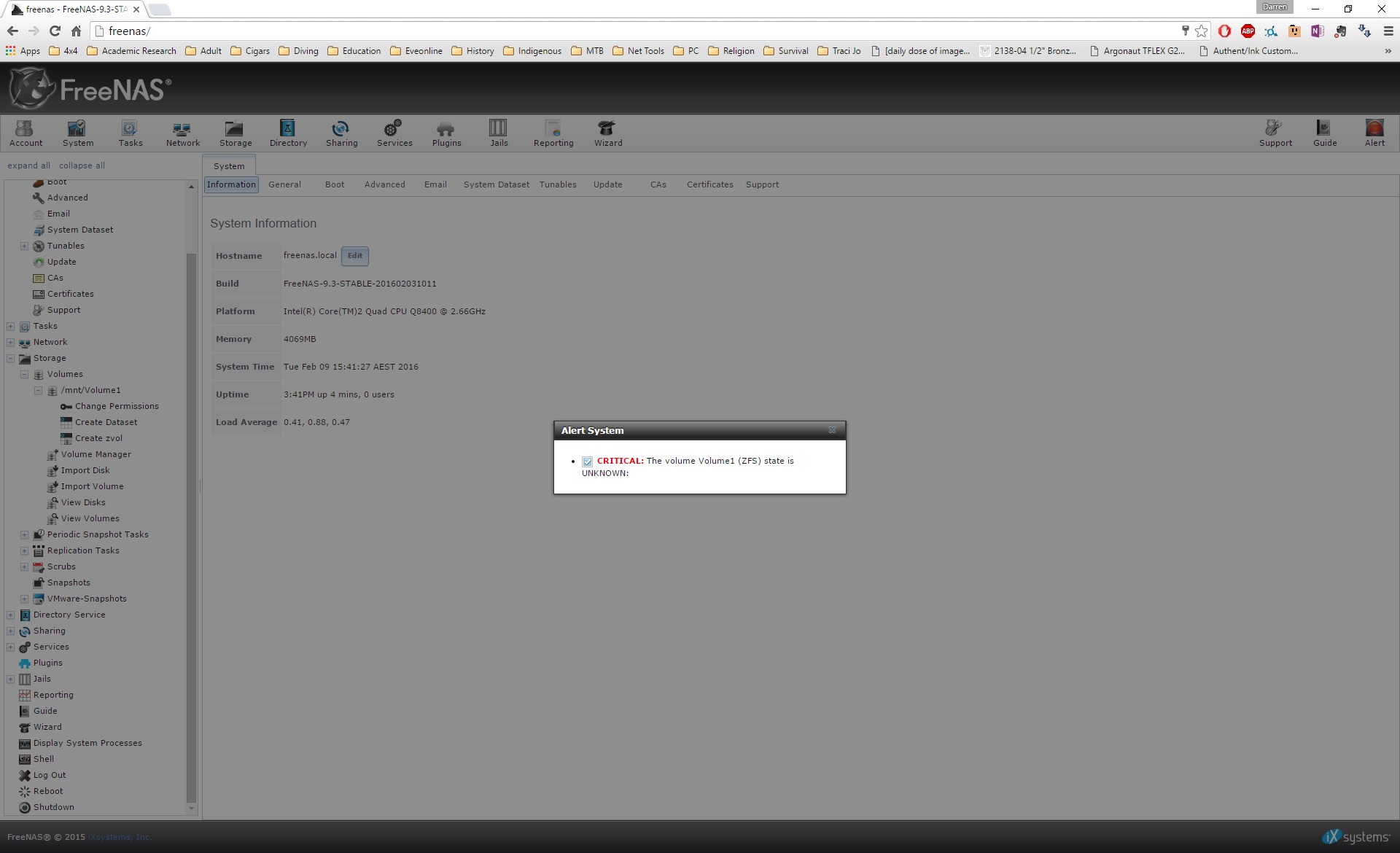Image resolution: width=1400 pixels, height=853 pixels.
Task: Open the Services toolbar icon
Action: tap(394, 133)
